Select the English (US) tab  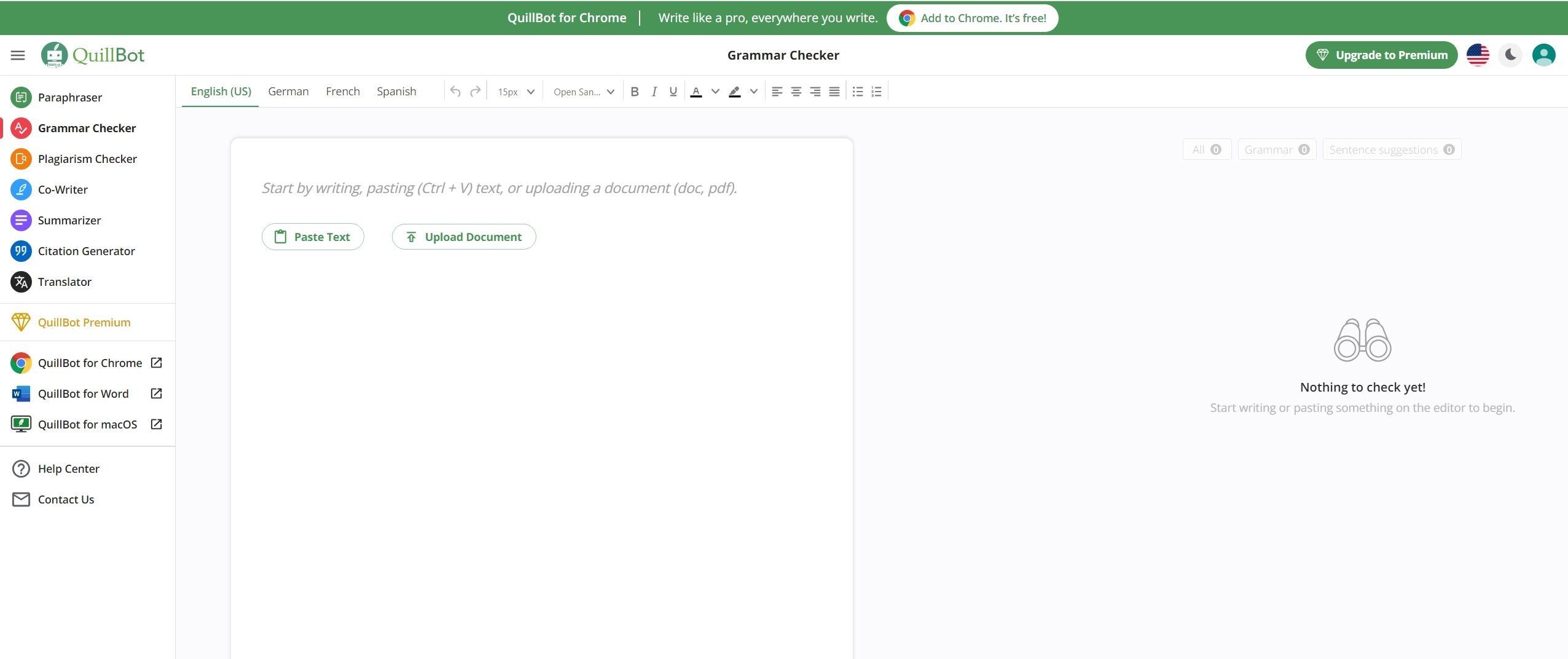coord(221,91)
